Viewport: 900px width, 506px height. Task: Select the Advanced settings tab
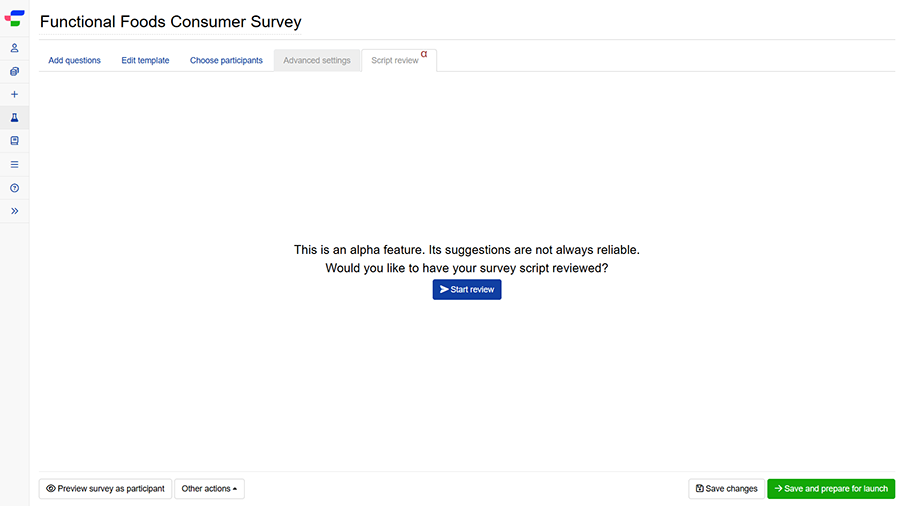[317, 61]
